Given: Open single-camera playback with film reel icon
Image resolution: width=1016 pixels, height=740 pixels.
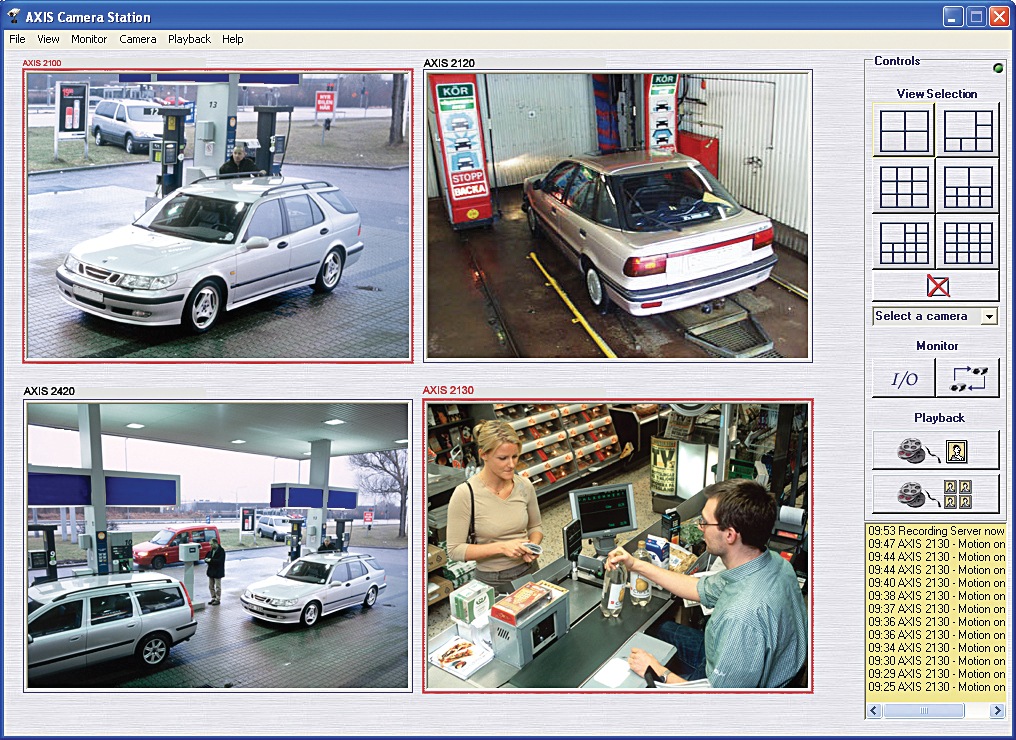Looking at the screenshot, I should (936, 451).
